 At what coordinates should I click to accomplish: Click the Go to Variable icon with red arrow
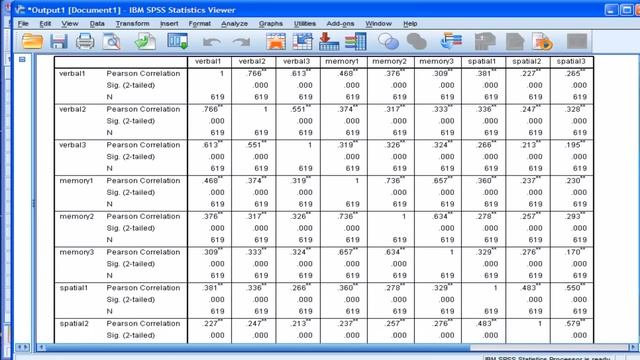pos(329,42)
